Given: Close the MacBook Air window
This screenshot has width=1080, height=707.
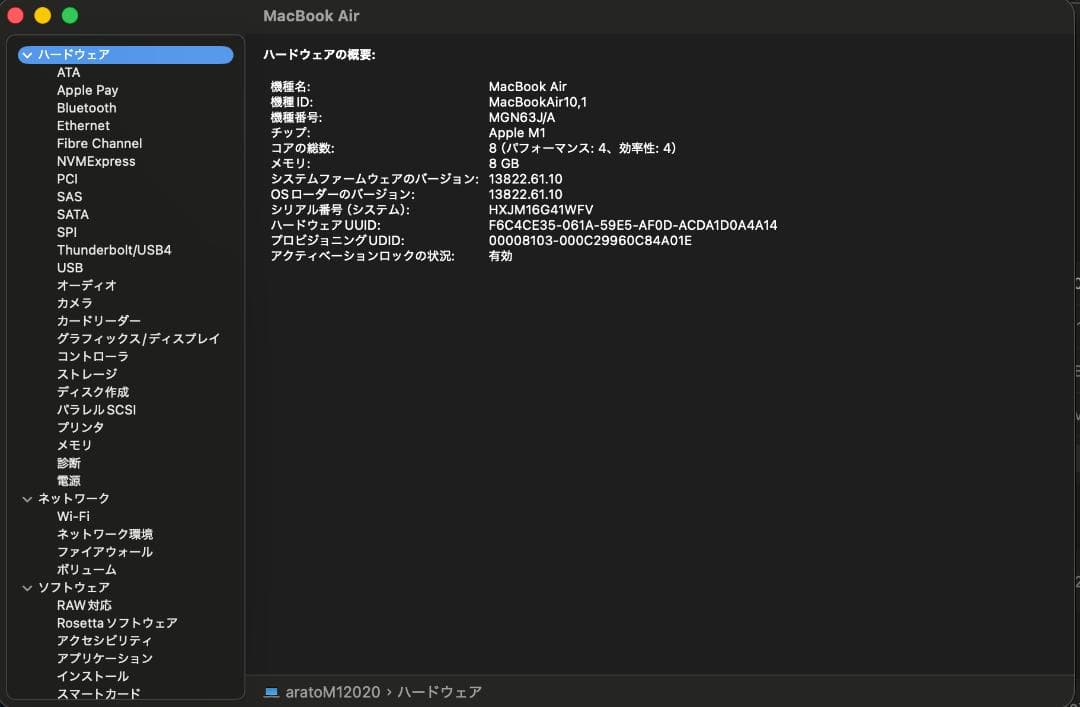Looking at the screenshot, I should (15, 15).
